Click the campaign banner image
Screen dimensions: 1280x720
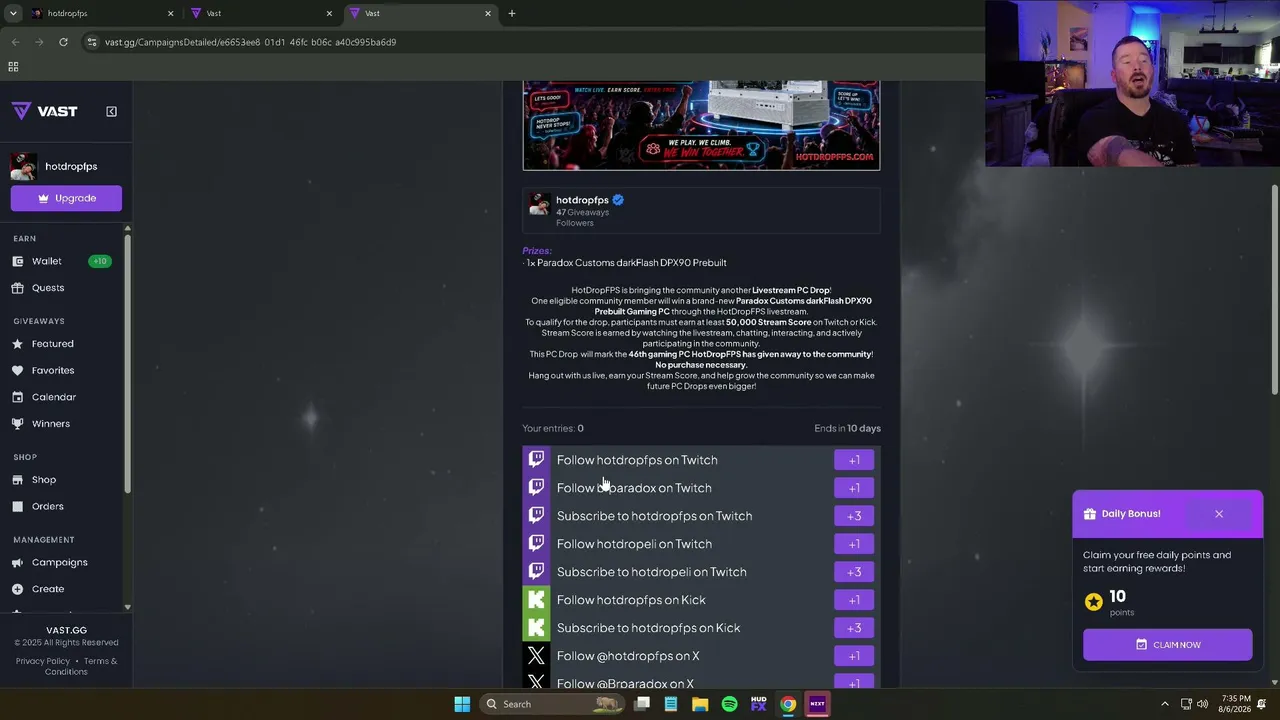[701, 125]
